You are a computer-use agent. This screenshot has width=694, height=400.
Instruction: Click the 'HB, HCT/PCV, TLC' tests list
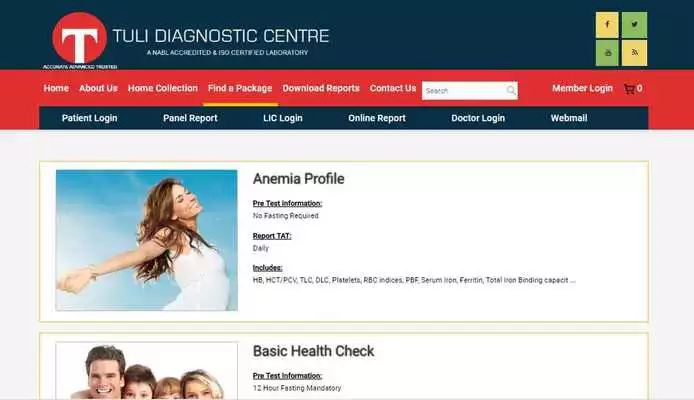pos(414,280)
